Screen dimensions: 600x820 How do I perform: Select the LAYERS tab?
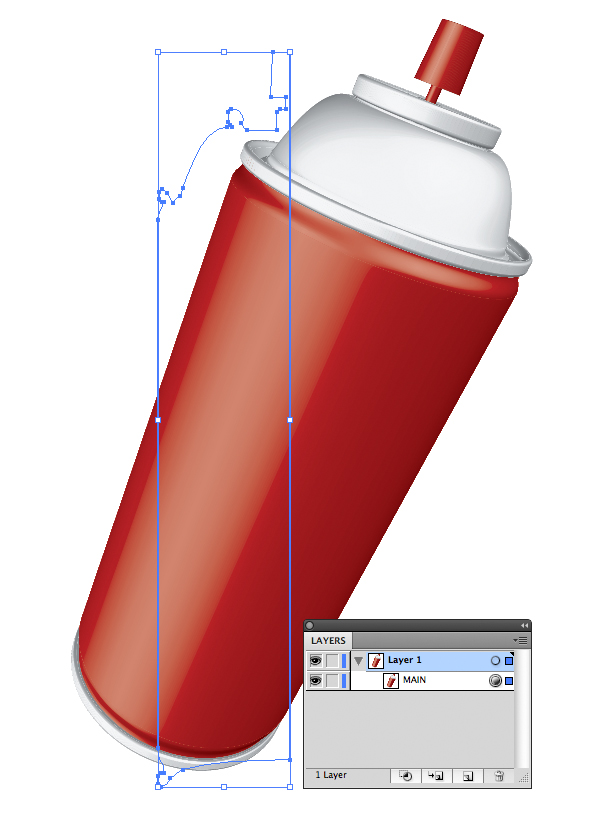(x=328, y=640)
